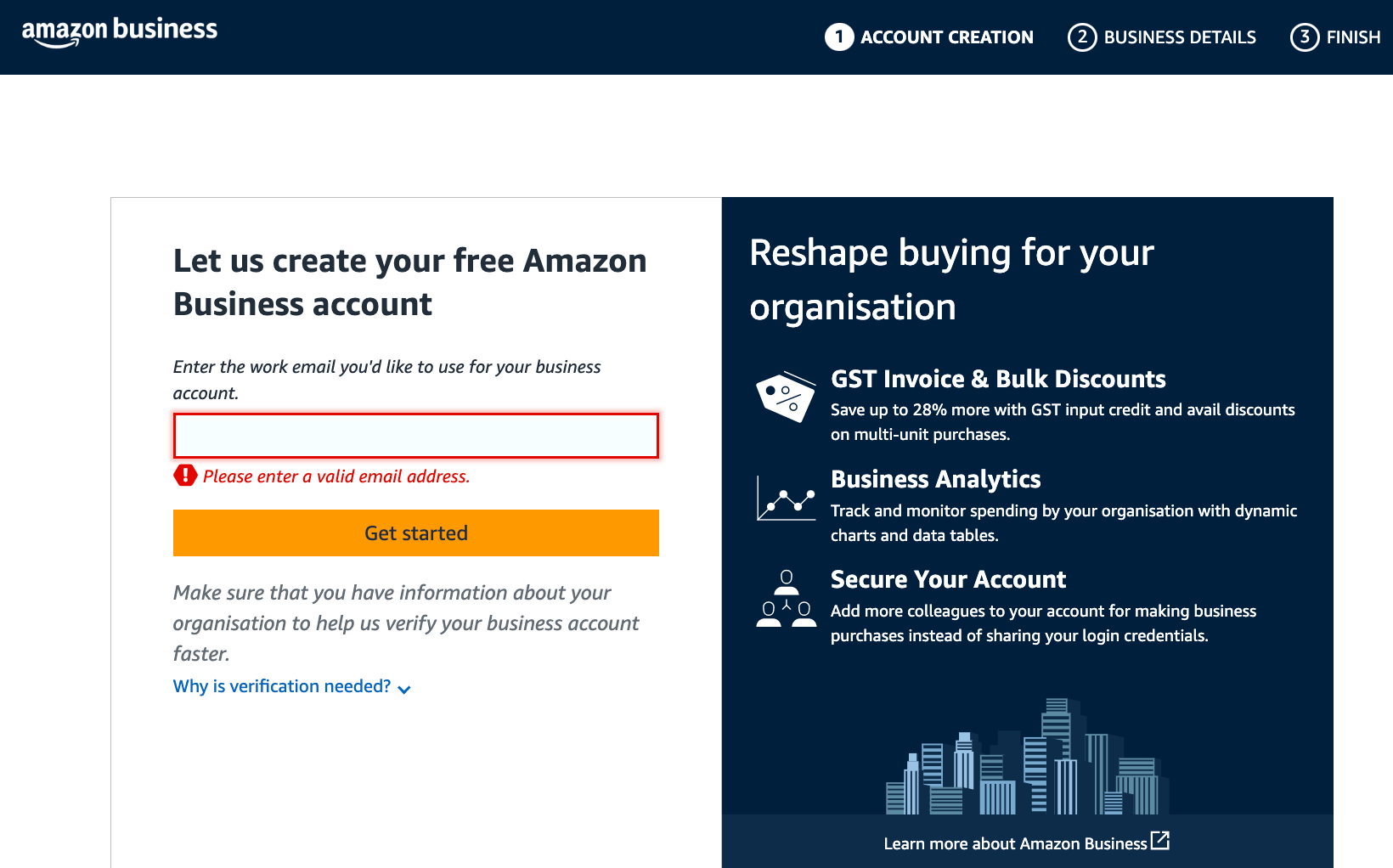Expand the Why is verification needed section

(281, 686)
